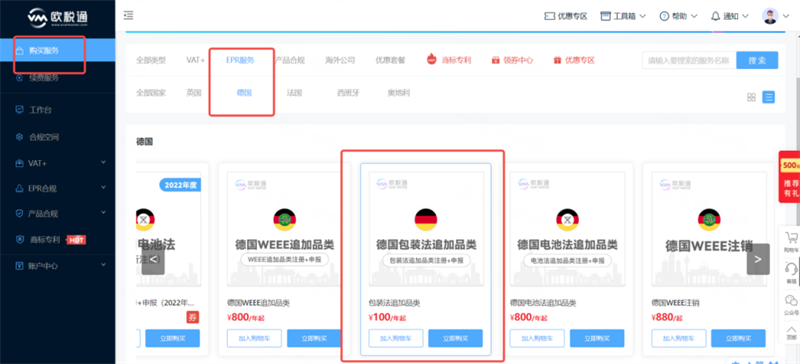Expand the VAT+ sidebar menu
800x364 pixels.
[x=58, y=163]
